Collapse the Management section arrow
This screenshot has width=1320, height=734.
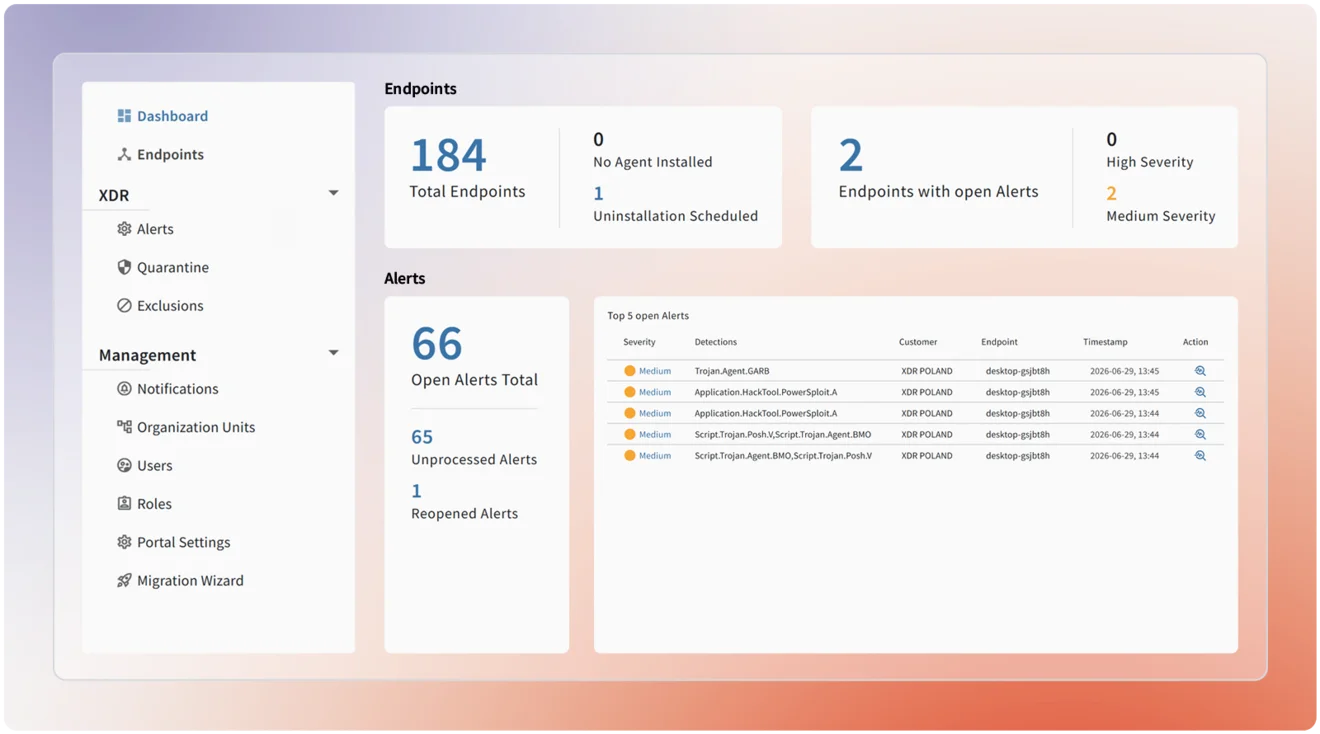[x=333, y=353]
